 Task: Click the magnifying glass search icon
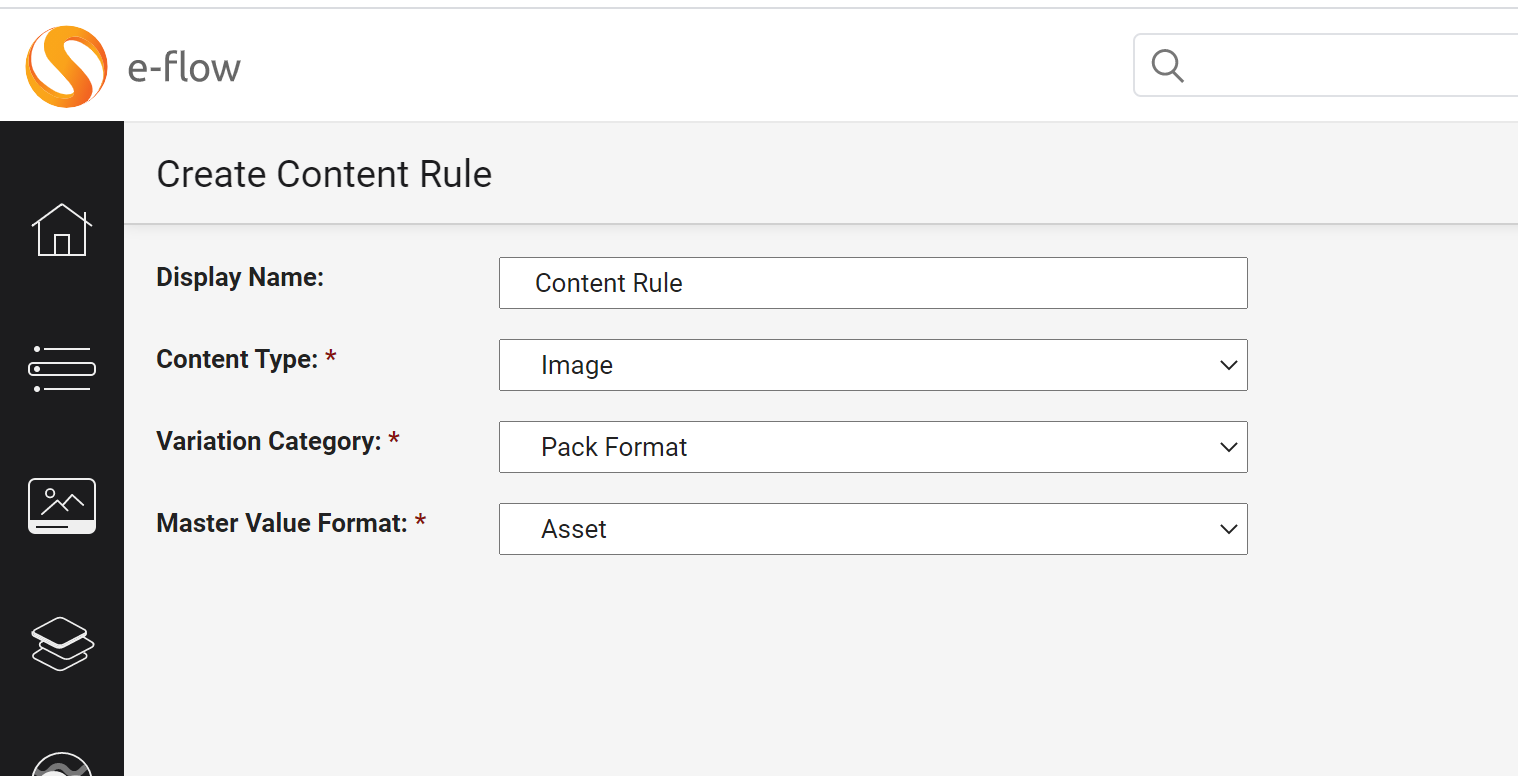coord(1167,65)
